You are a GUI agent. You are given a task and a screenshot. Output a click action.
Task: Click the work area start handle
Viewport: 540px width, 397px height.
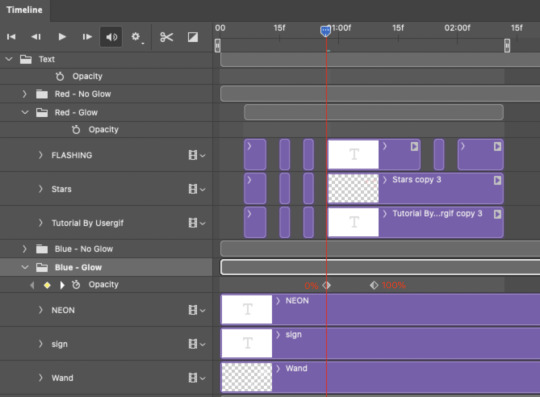(x=217, y=45)
